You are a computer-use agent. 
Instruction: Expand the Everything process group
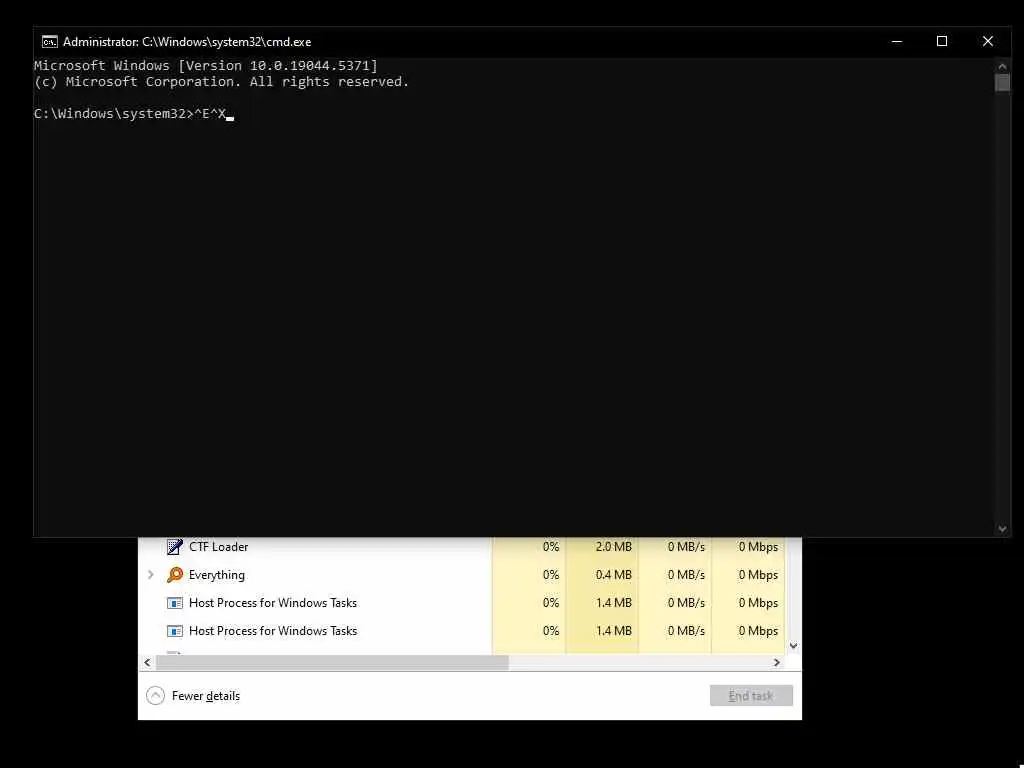(x=151, y=575)
